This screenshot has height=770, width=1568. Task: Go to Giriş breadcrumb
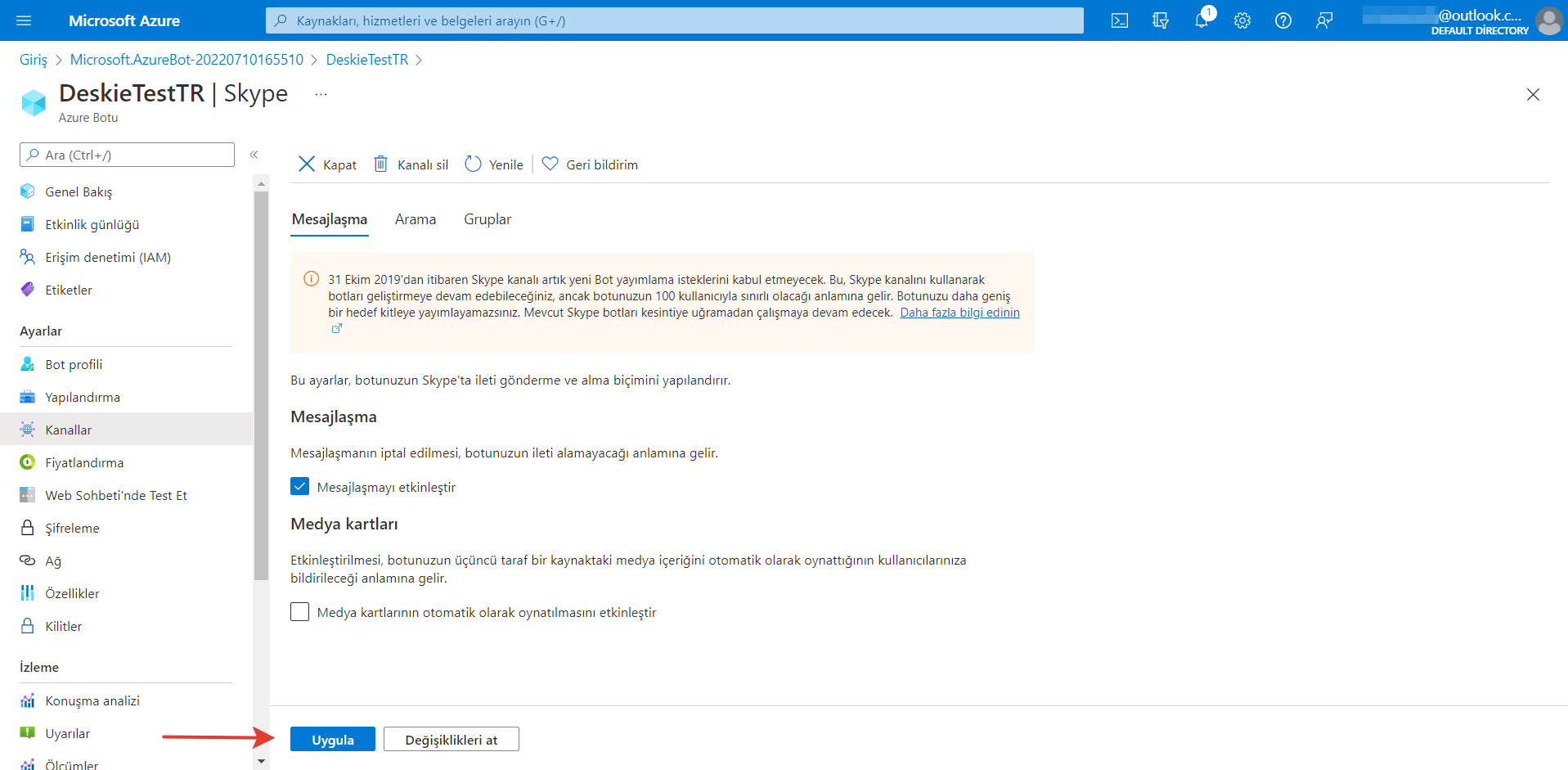tap(34, 60)
